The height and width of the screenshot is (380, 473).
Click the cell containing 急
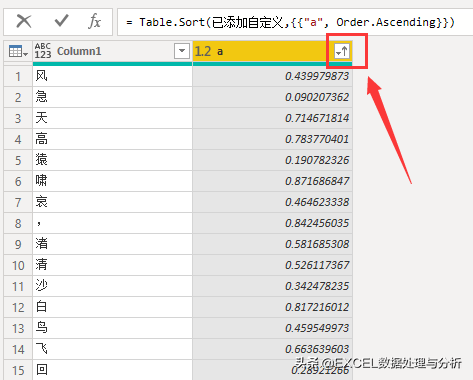112,97
